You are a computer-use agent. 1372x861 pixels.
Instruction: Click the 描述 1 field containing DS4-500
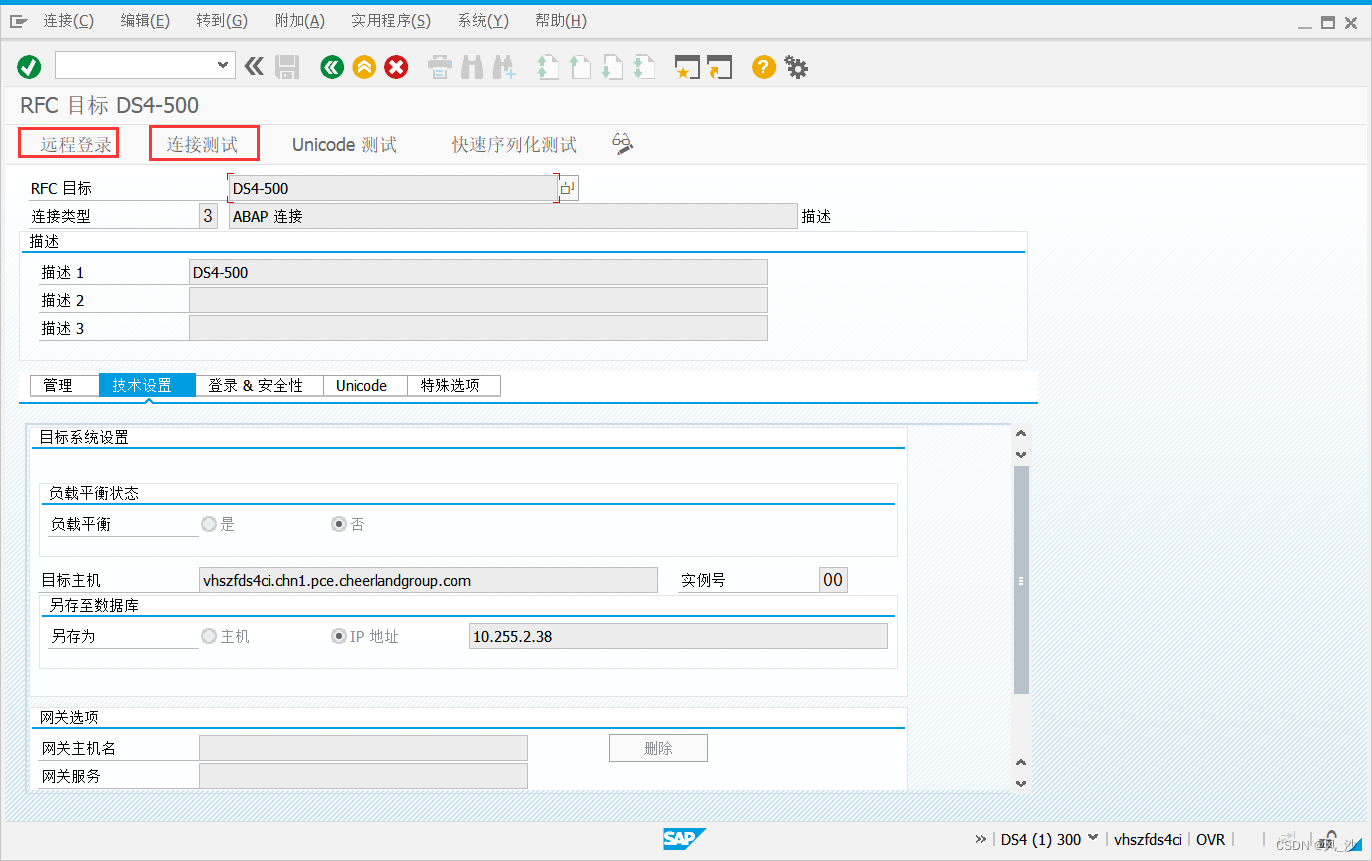478,272
